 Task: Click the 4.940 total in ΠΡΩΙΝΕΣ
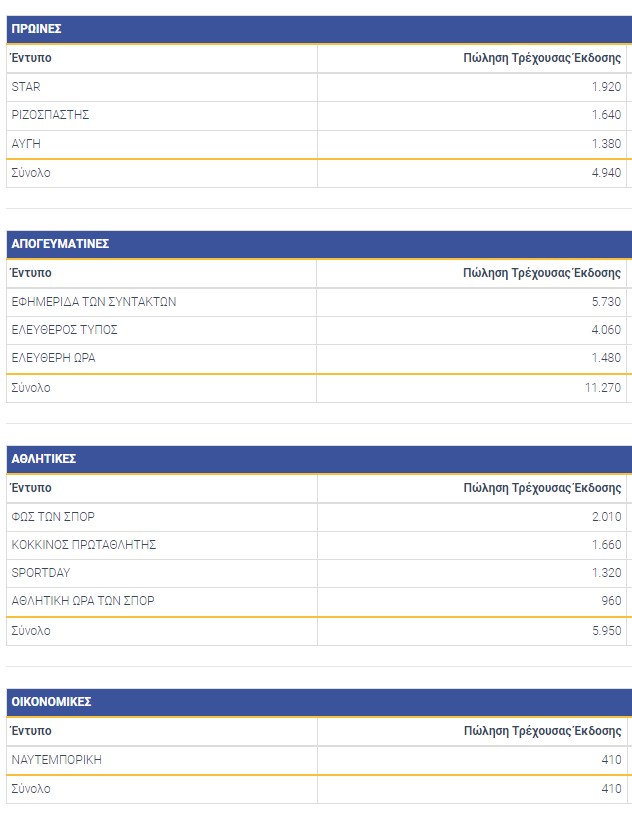(x=606, y=173)
